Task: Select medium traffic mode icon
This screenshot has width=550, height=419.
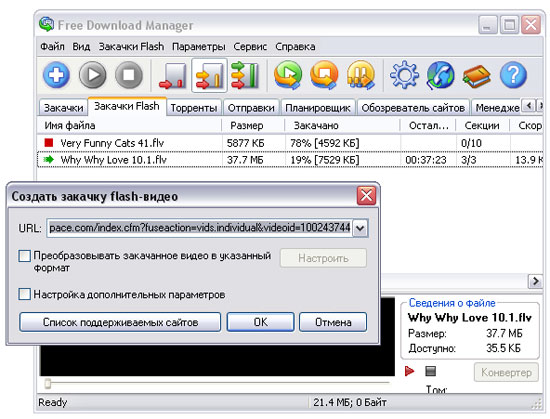Action: 209,75
